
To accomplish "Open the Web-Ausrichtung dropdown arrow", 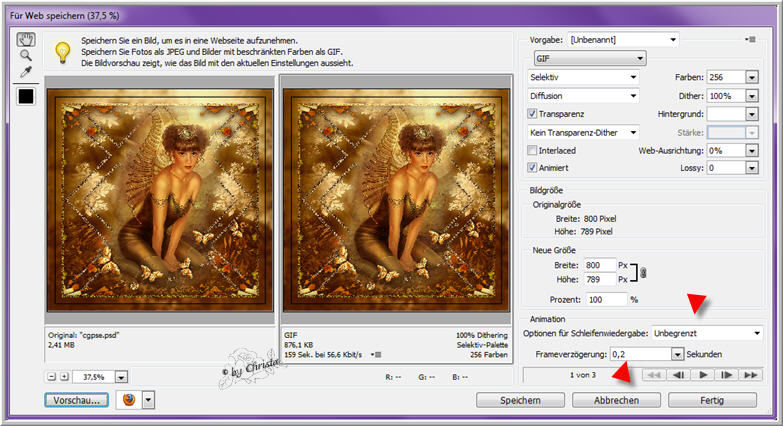I will coord(752,150).
